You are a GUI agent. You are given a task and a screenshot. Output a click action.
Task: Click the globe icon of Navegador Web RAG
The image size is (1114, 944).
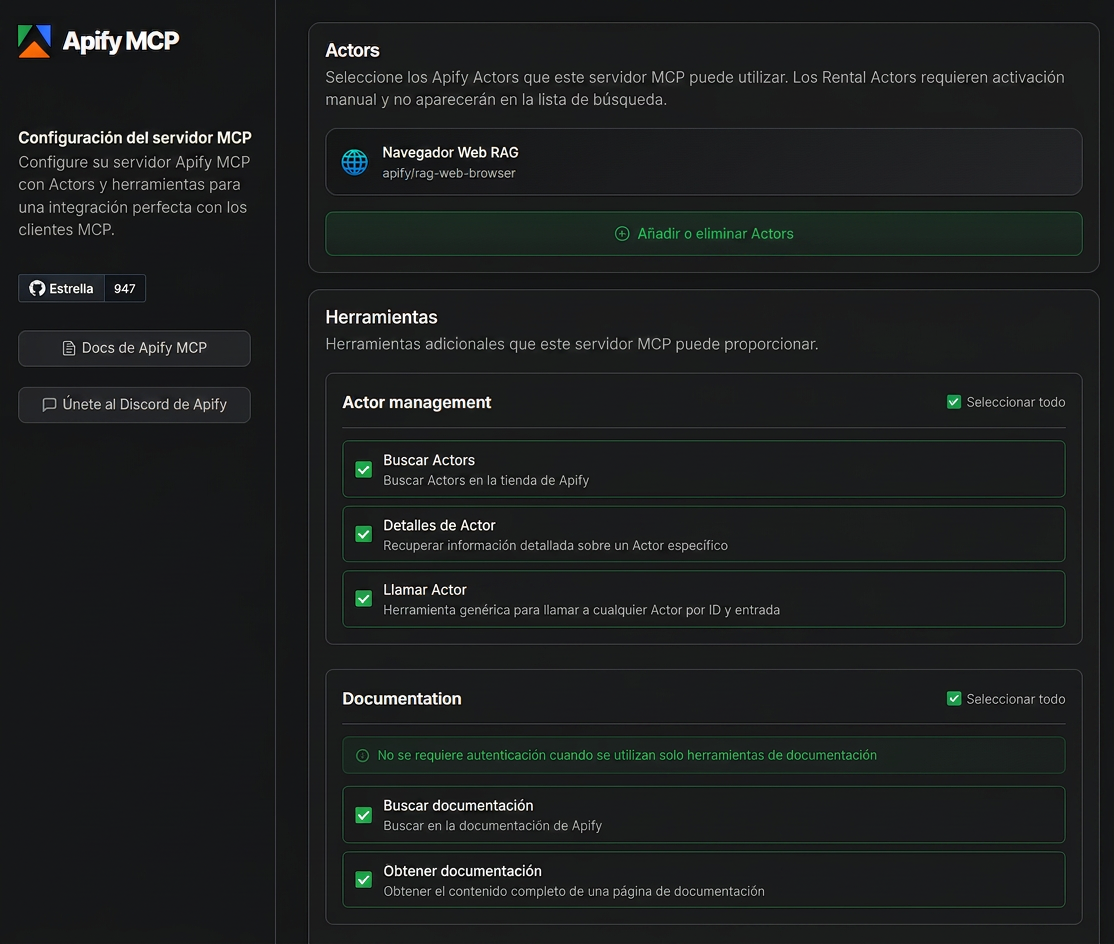click(355, 162)
